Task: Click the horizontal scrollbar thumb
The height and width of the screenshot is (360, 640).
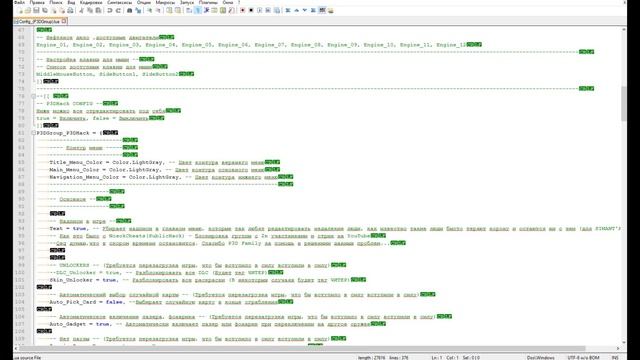Action: [x=302, y=348]
